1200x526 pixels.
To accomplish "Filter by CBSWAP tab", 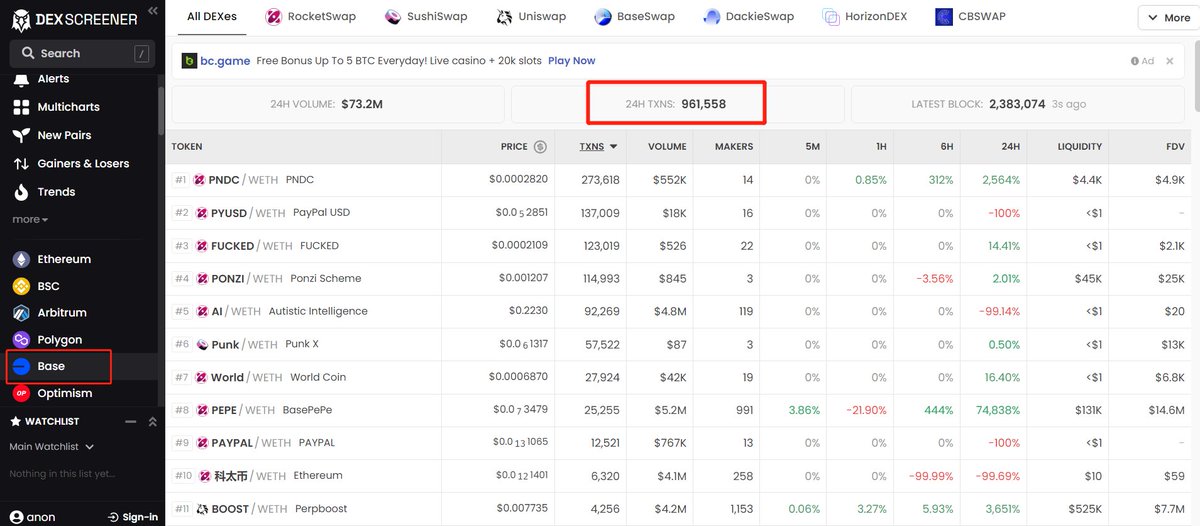I will pos(970,16).
